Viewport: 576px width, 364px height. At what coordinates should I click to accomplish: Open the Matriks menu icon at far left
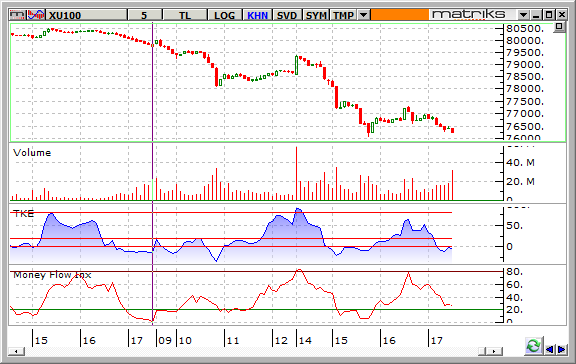(x=17, y=15)
